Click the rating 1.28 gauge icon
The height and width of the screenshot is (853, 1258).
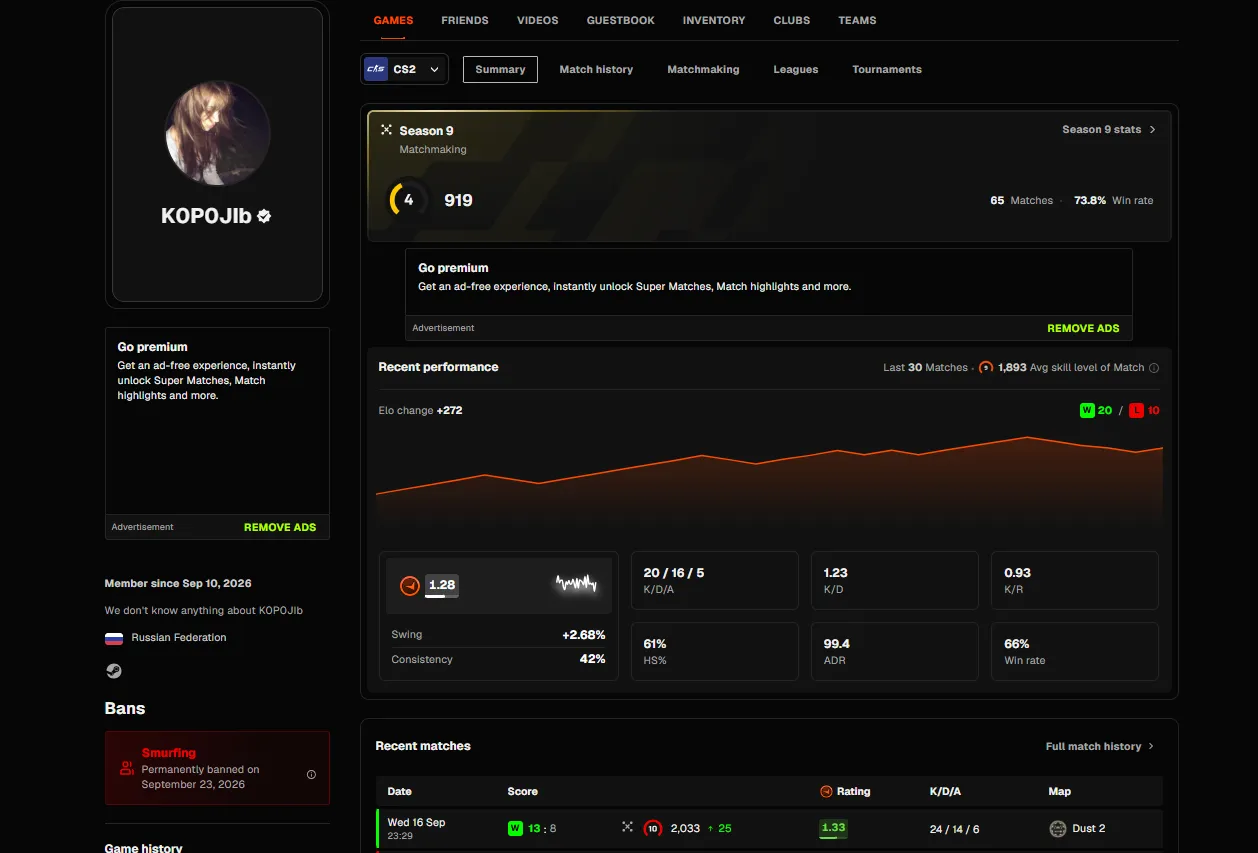pyautogui.click(x=409, y=586)
